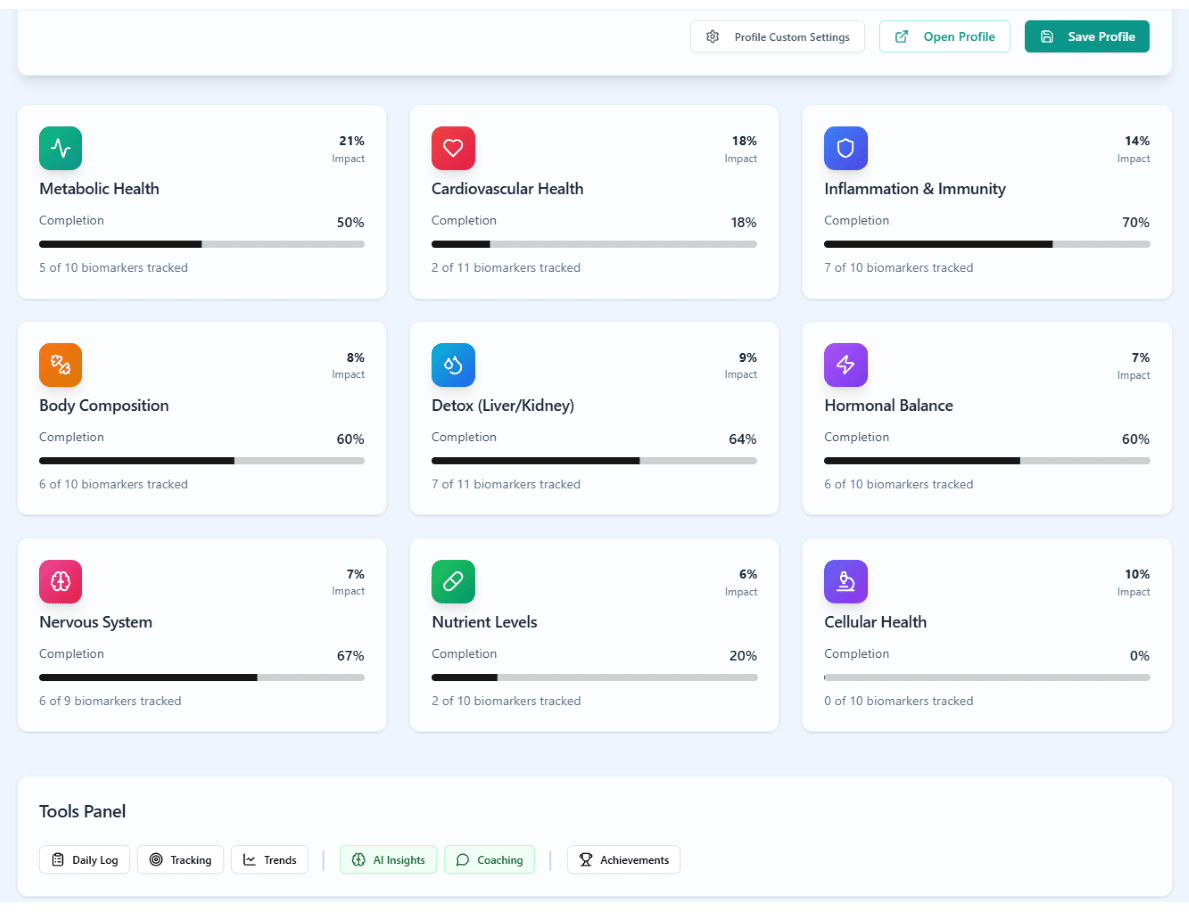Click the 21% impact value

point(352,141)
